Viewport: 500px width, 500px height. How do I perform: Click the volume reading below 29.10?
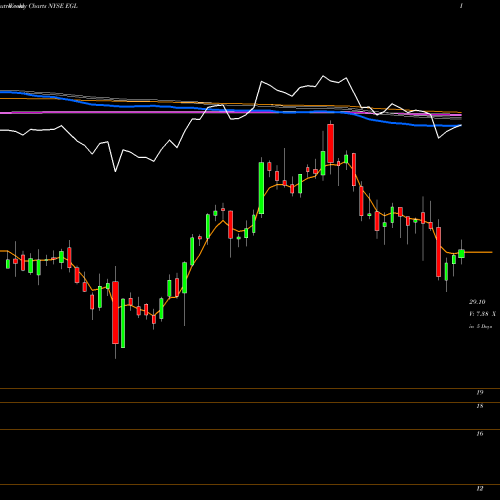tap(482, 314)
